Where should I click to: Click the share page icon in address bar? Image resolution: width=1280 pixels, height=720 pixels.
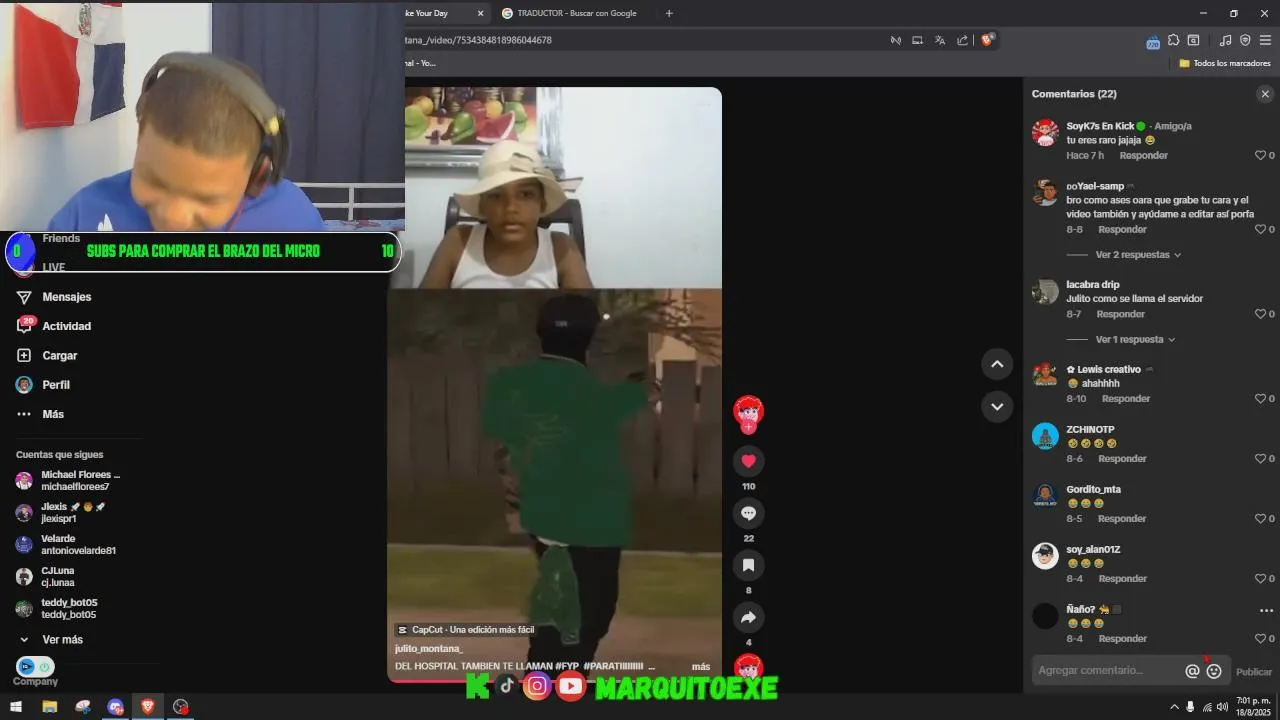[x=962, y=40]
